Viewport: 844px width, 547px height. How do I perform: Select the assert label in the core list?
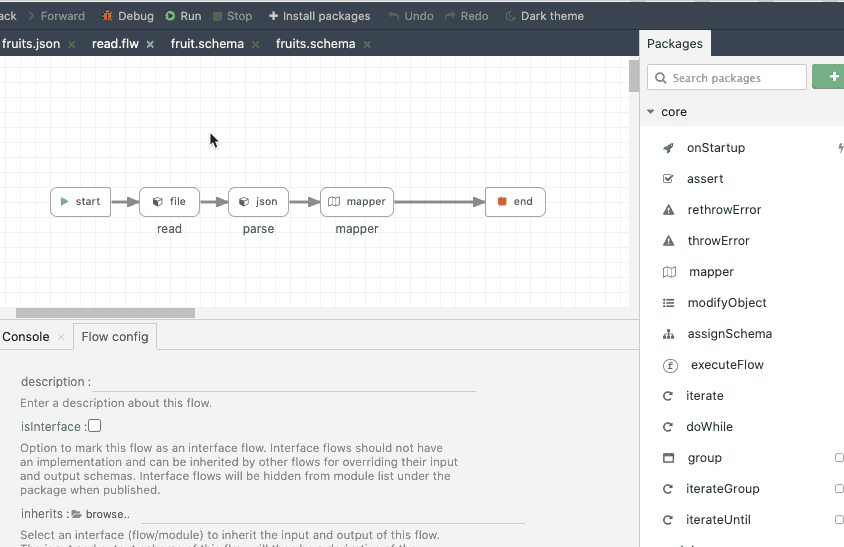pos(705,179)
